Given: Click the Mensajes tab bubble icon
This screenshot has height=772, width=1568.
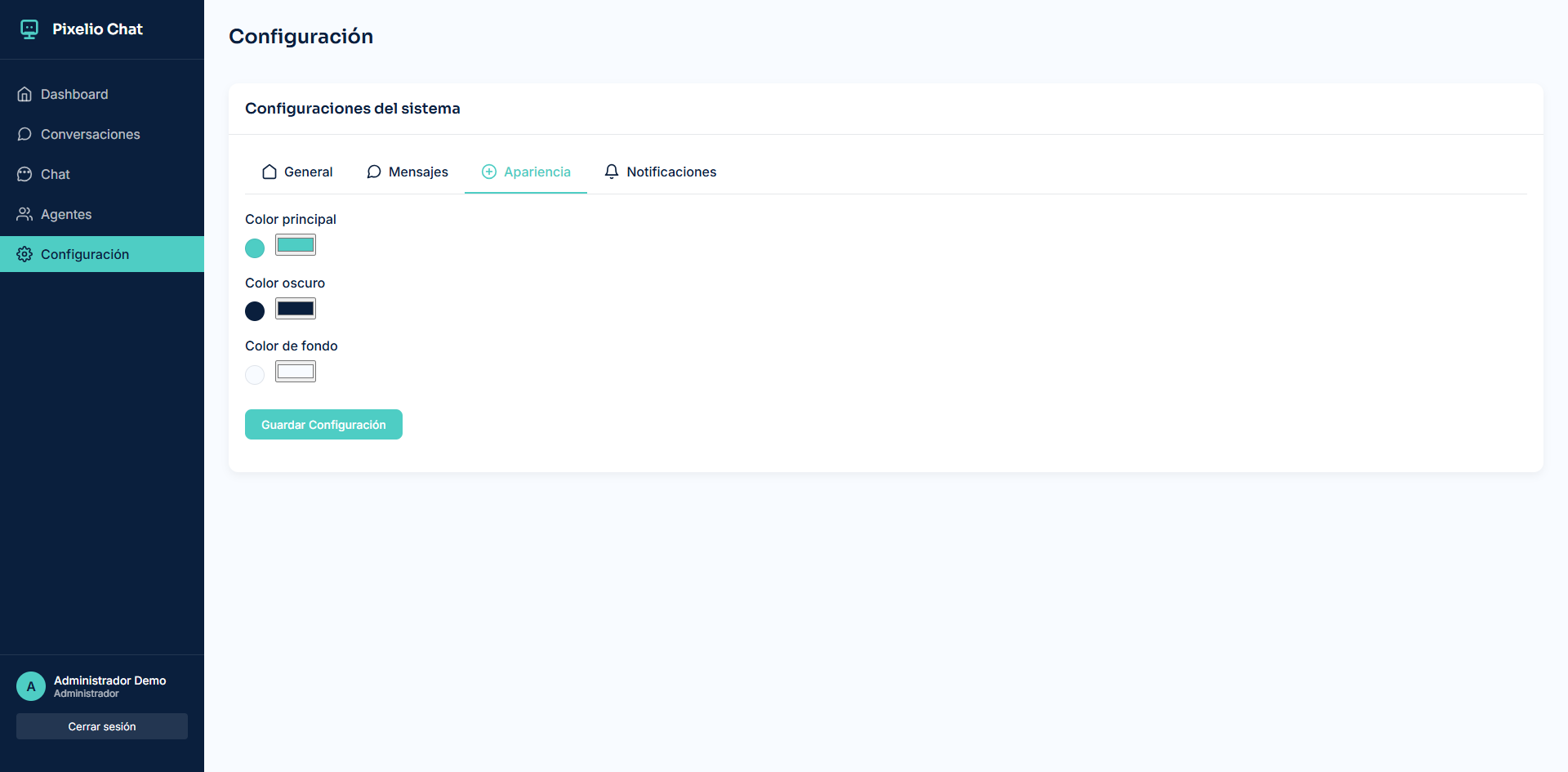Looking at the screenshot, I should (374, 172).
